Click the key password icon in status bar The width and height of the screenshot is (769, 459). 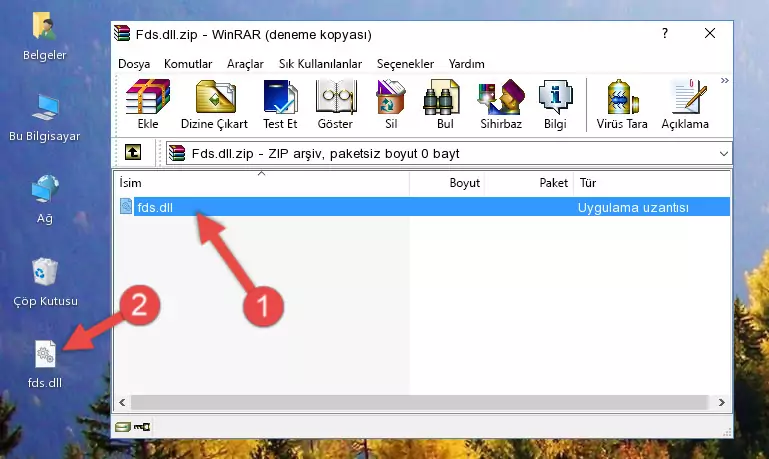[142, 427]
